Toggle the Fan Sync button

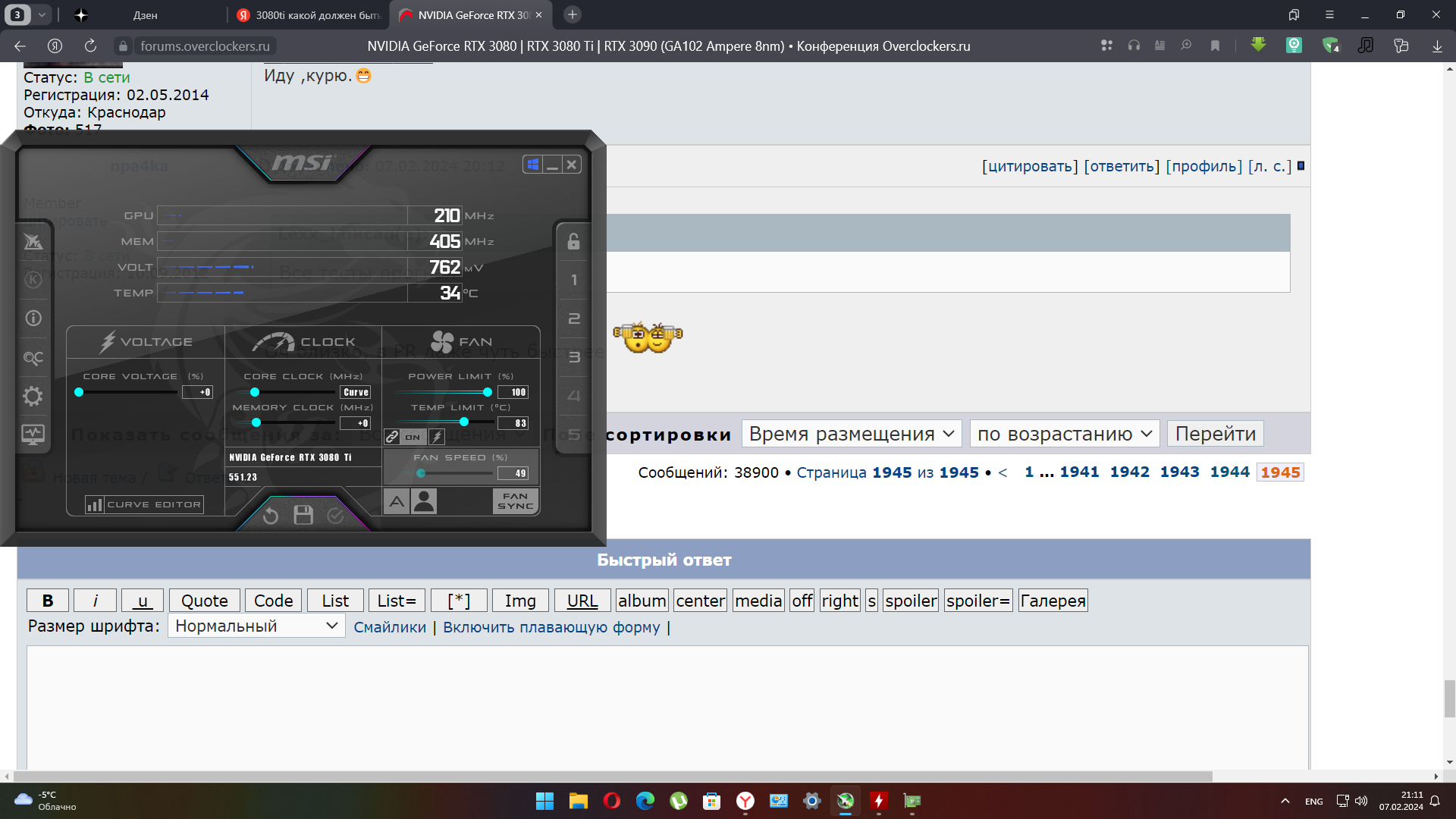point(515,501)
